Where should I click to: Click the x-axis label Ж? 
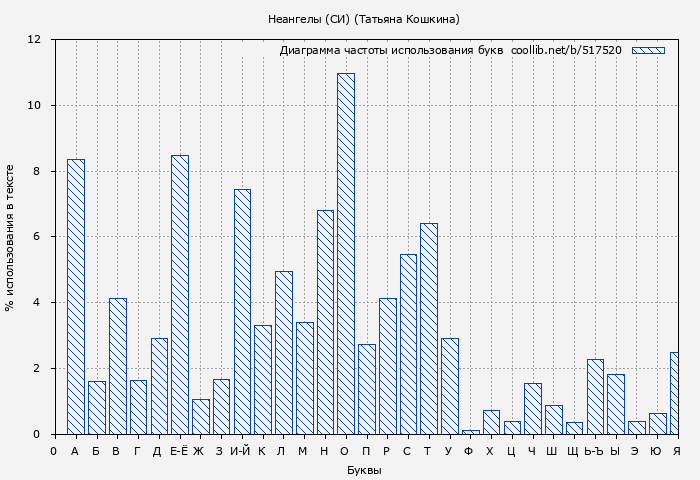[199, 451]
